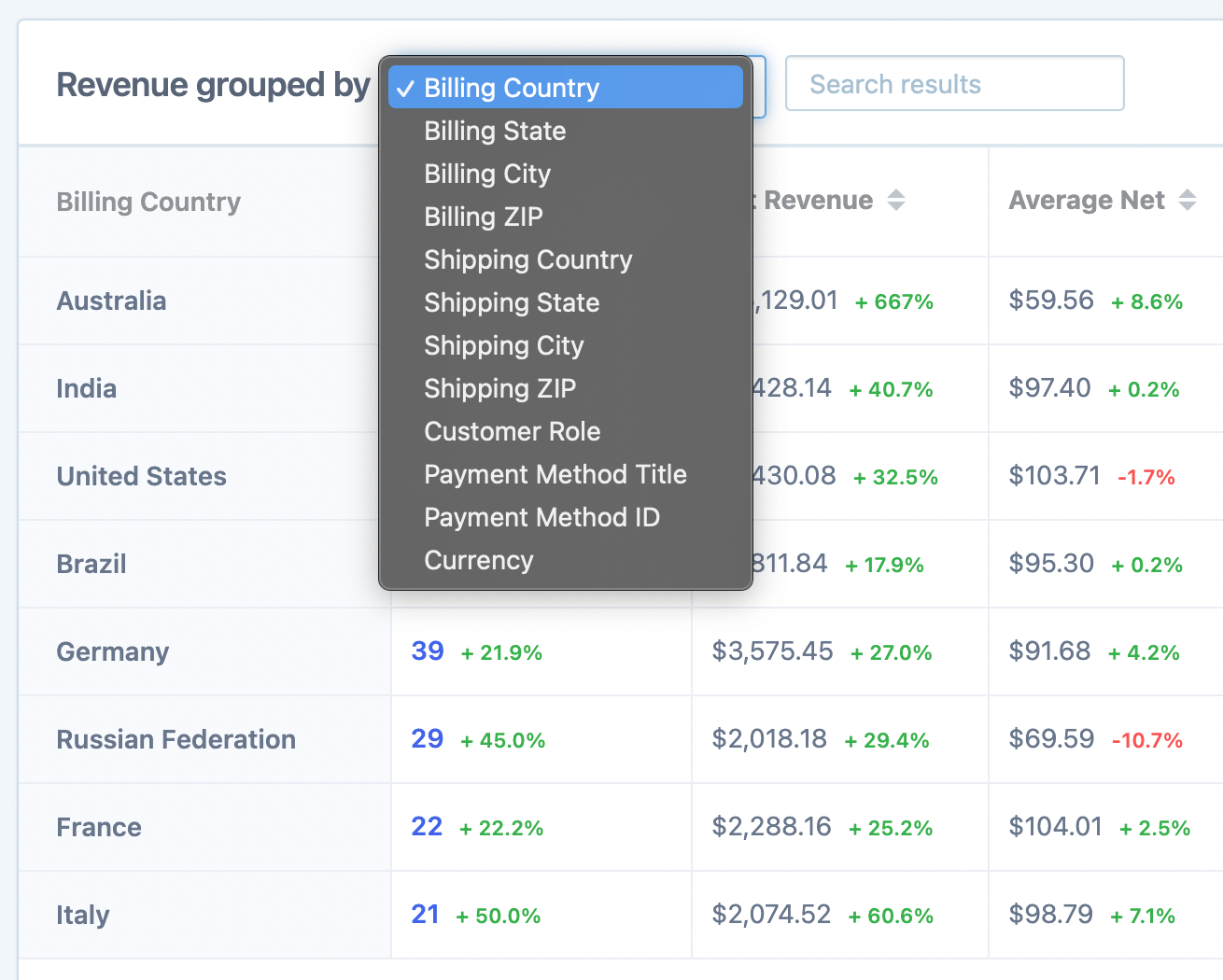Sort by Average Net column
The width and height of the screenshot is (1223, 980).
[1187, 200]
